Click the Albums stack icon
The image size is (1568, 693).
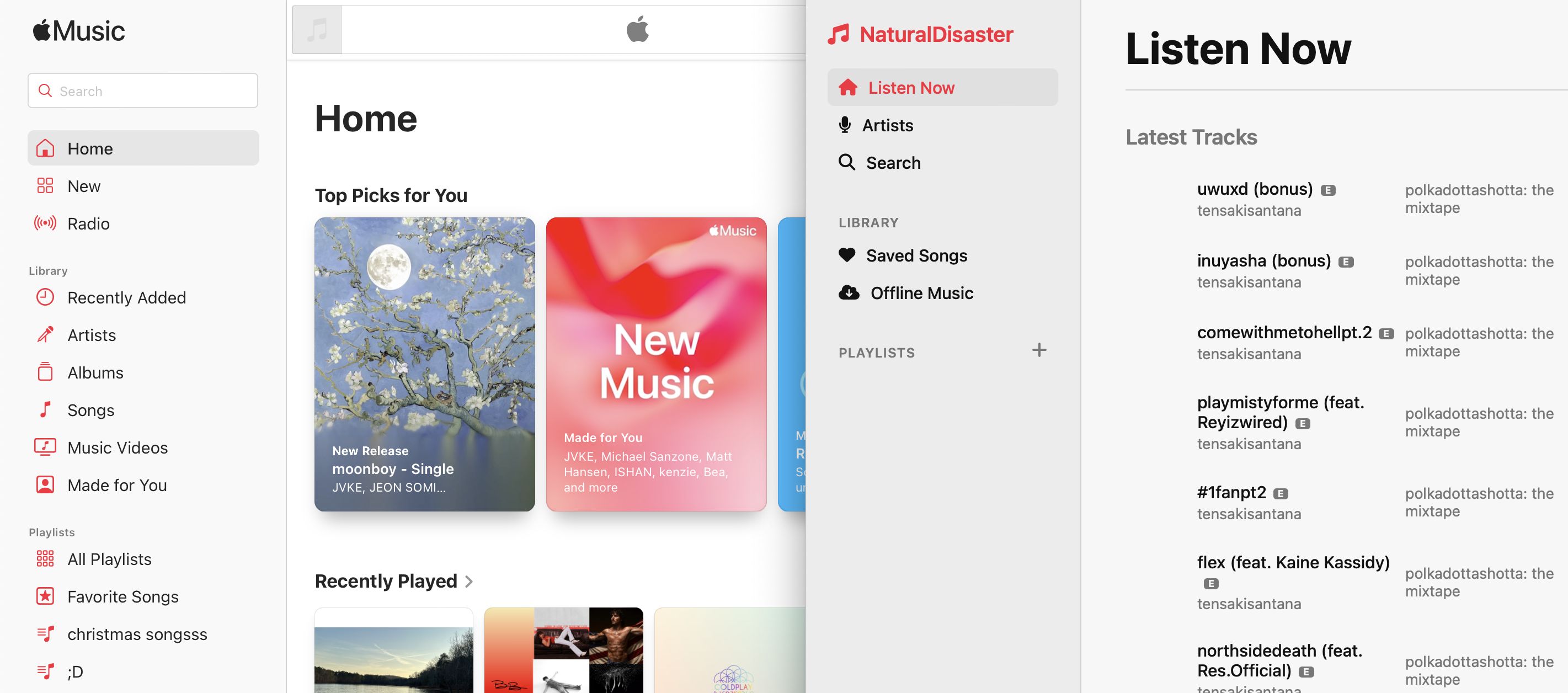45,371
